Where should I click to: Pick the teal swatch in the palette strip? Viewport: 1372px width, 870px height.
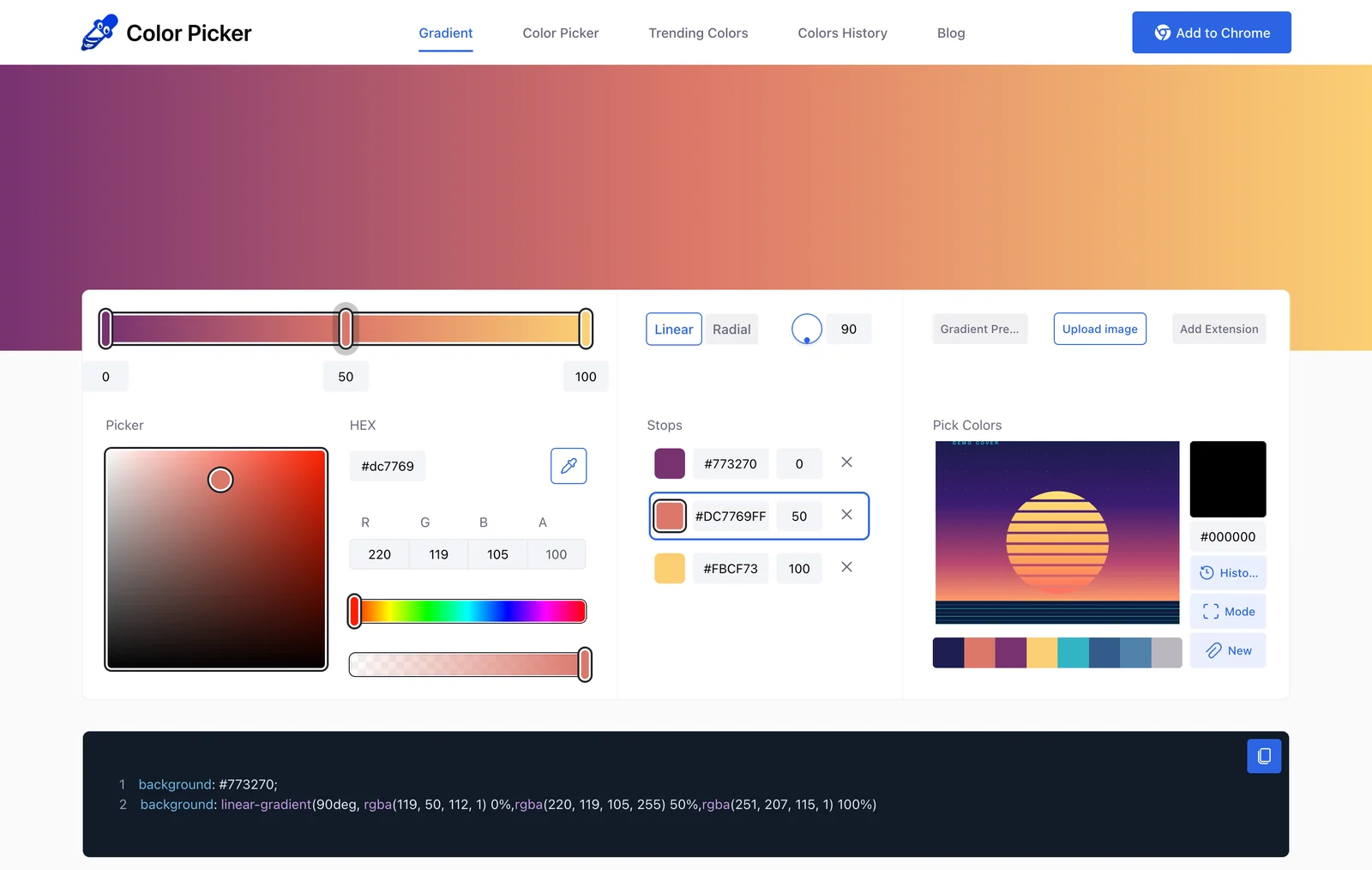click(x=1074, y=653)
